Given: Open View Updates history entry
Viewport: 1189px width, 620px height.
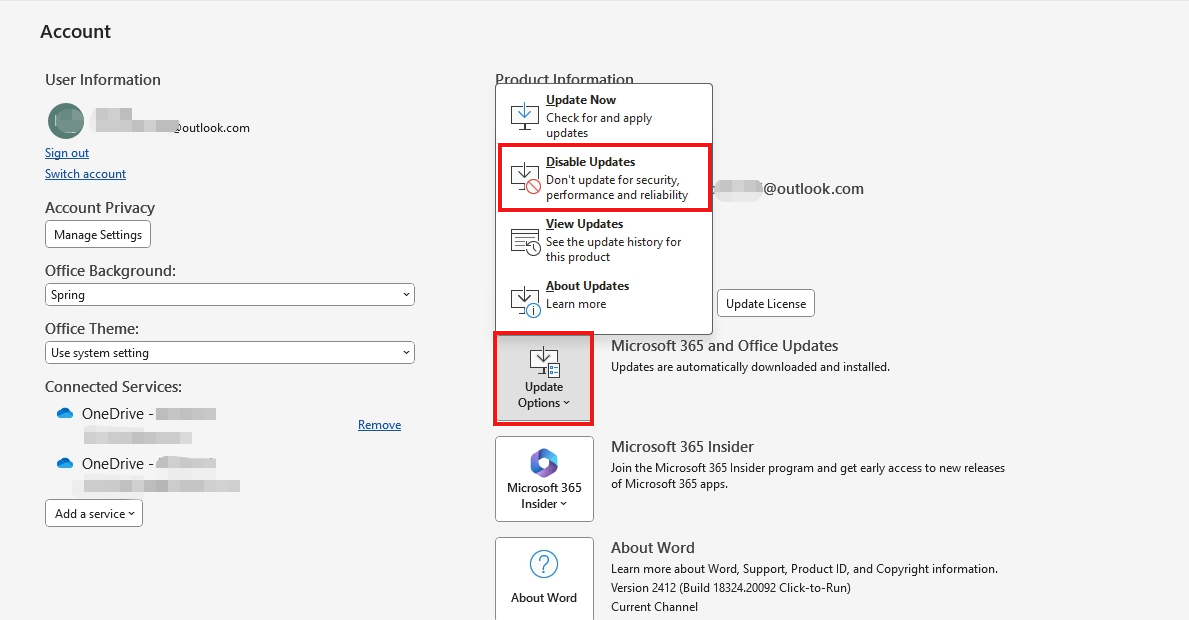Looking at the screenshot, I should tap(604, 240).
